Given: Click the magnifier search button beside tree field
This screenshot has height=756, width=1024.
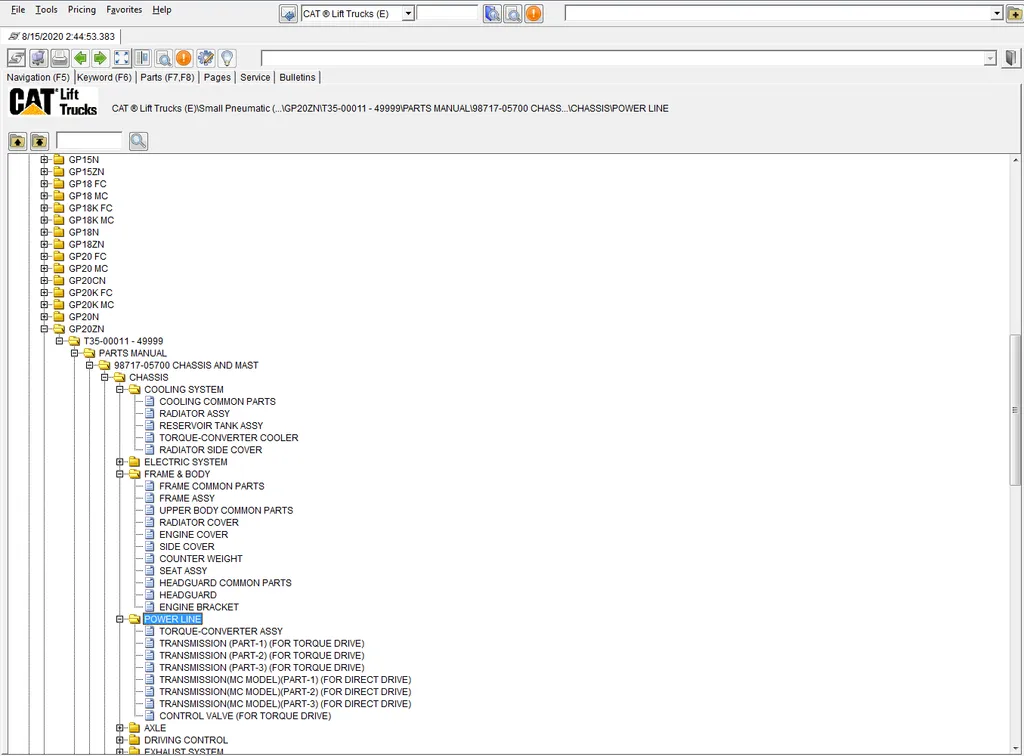Looking at the screenshot, I should [x=138, y=141].
